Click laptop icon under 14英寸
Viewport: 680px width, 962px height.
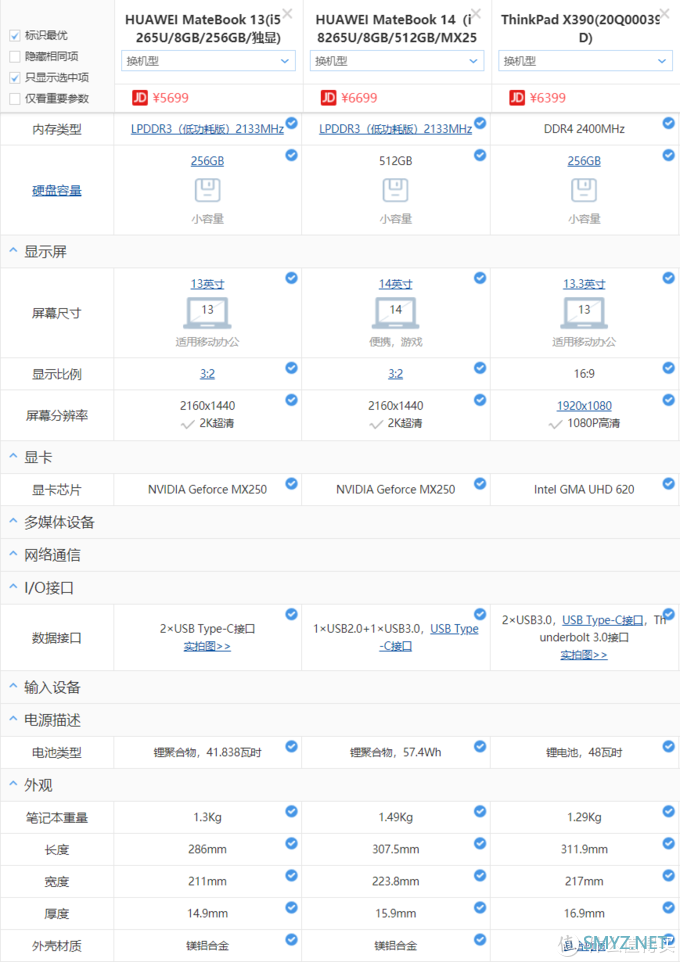[396, 312]
